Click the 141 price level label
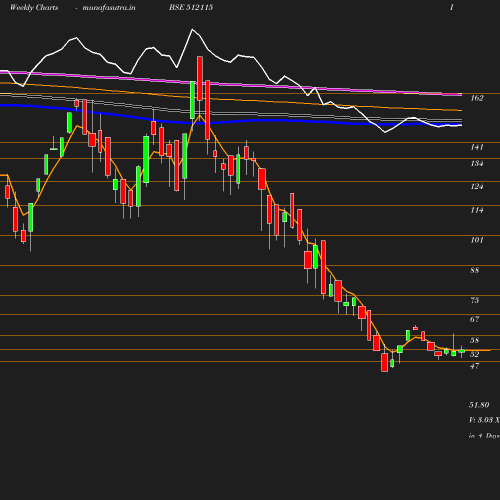The image size is (500, 500). point(477,147)
